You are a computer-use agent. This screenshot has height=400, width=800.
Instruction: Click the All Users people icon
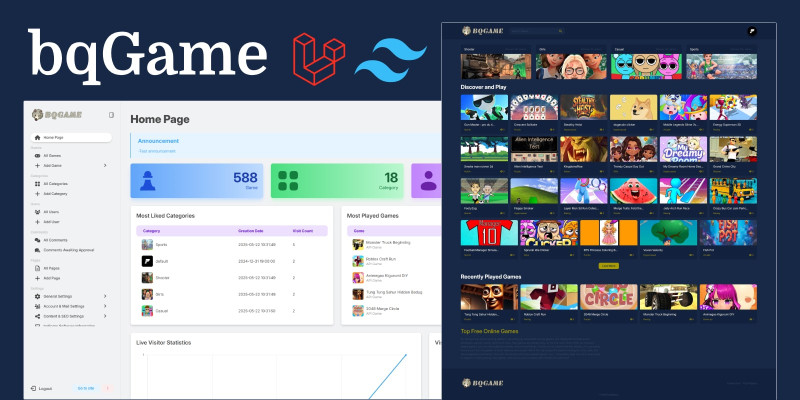(37, 212)
